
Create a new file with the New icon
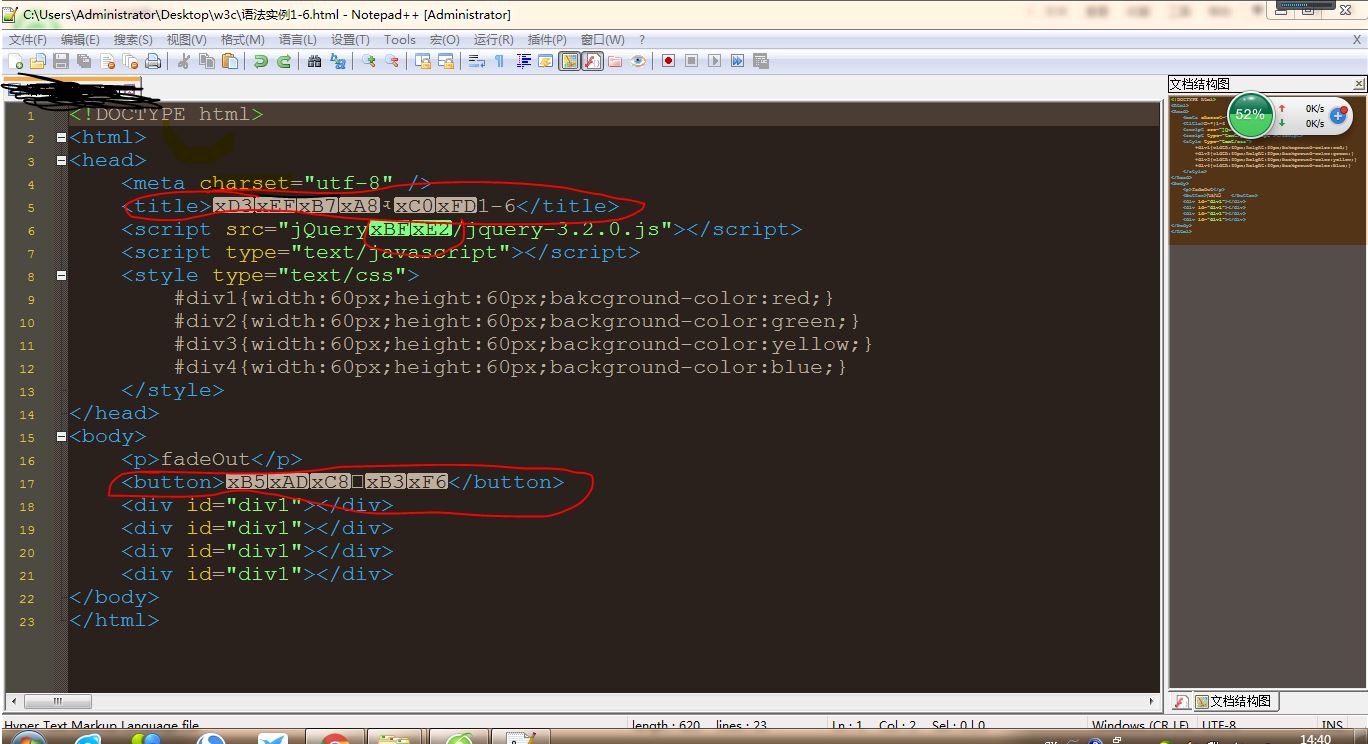pos(16,61)
